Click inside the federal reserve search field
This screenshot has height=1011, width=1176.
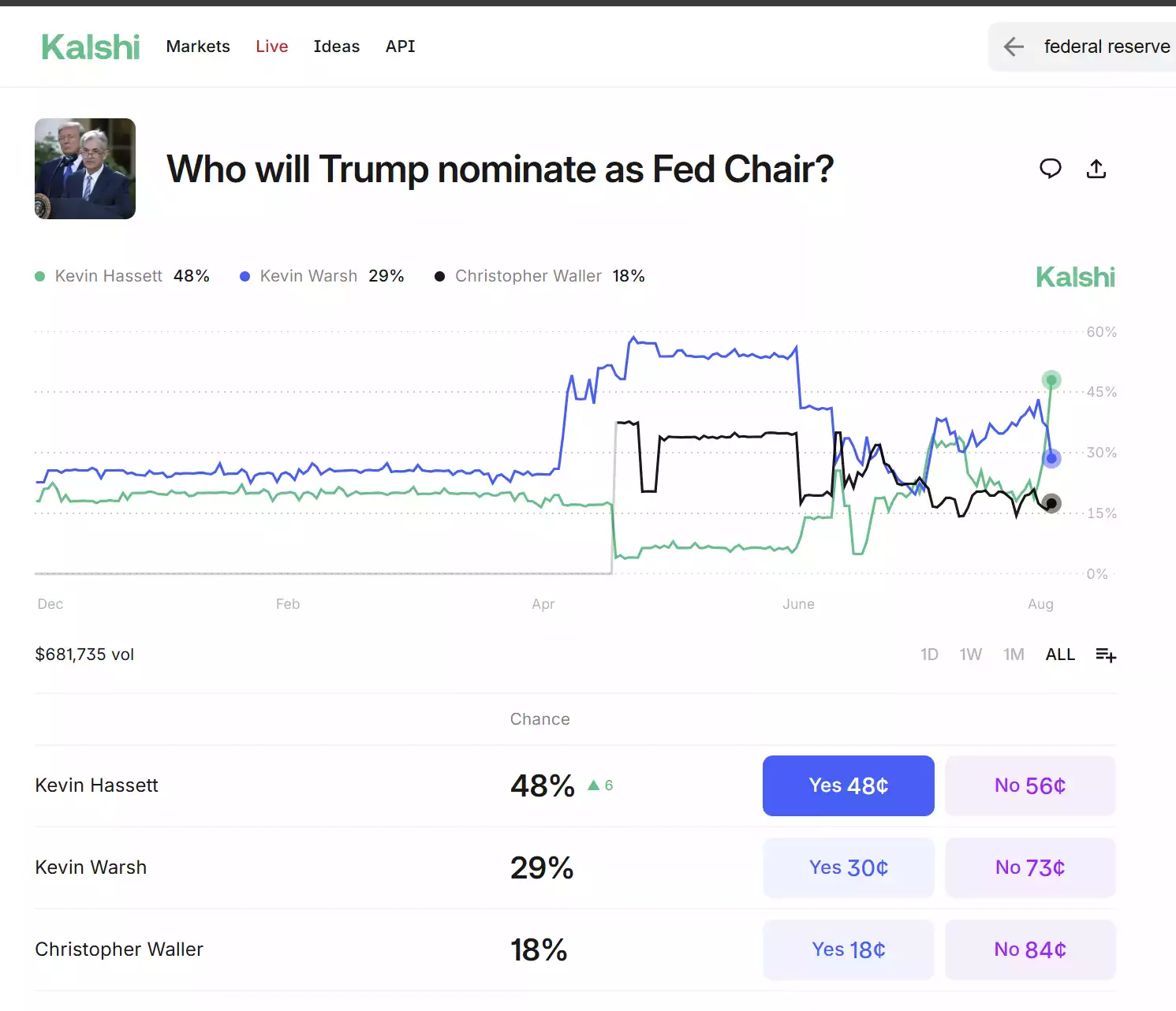[1106, 47]
